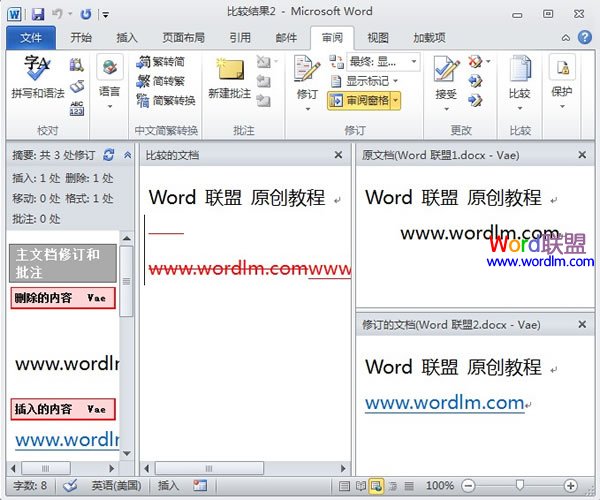
Task: Open the Reject dropdown arrow
Action: point(488,62)
